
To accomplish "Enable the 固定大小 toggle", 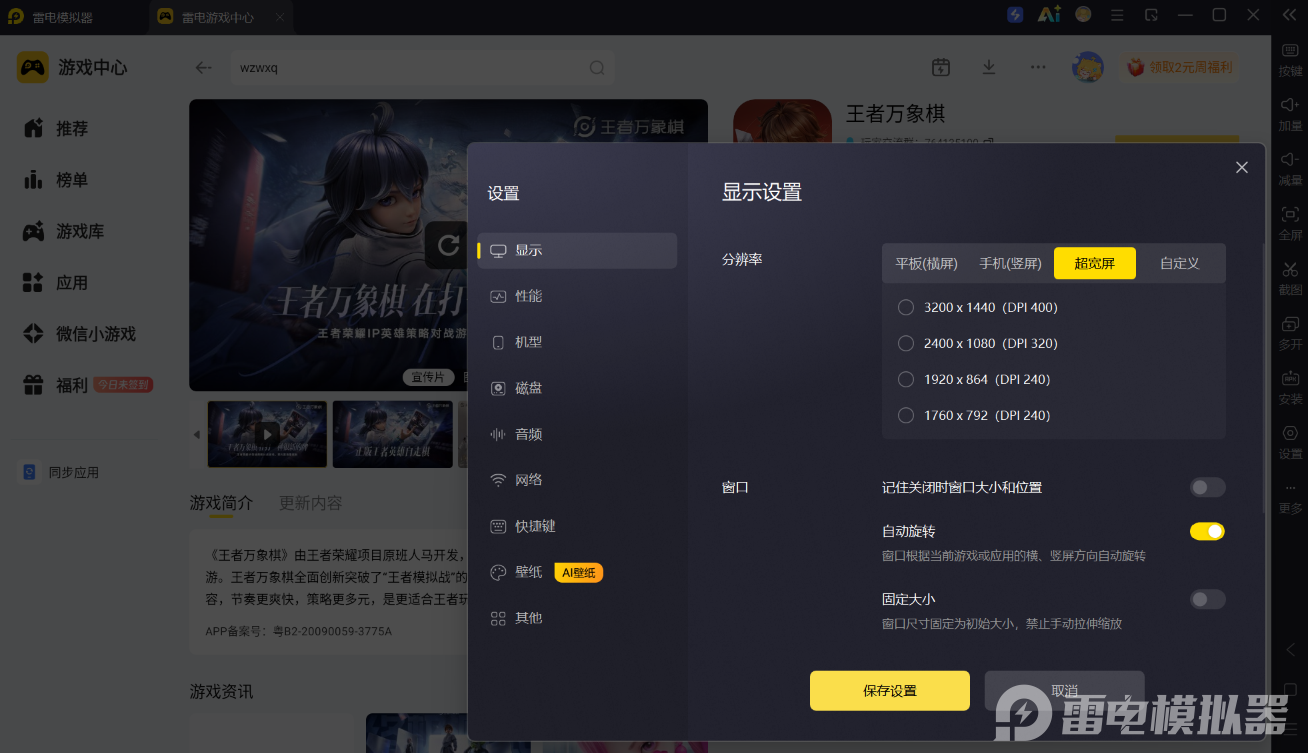I will tap(1207, 599).
